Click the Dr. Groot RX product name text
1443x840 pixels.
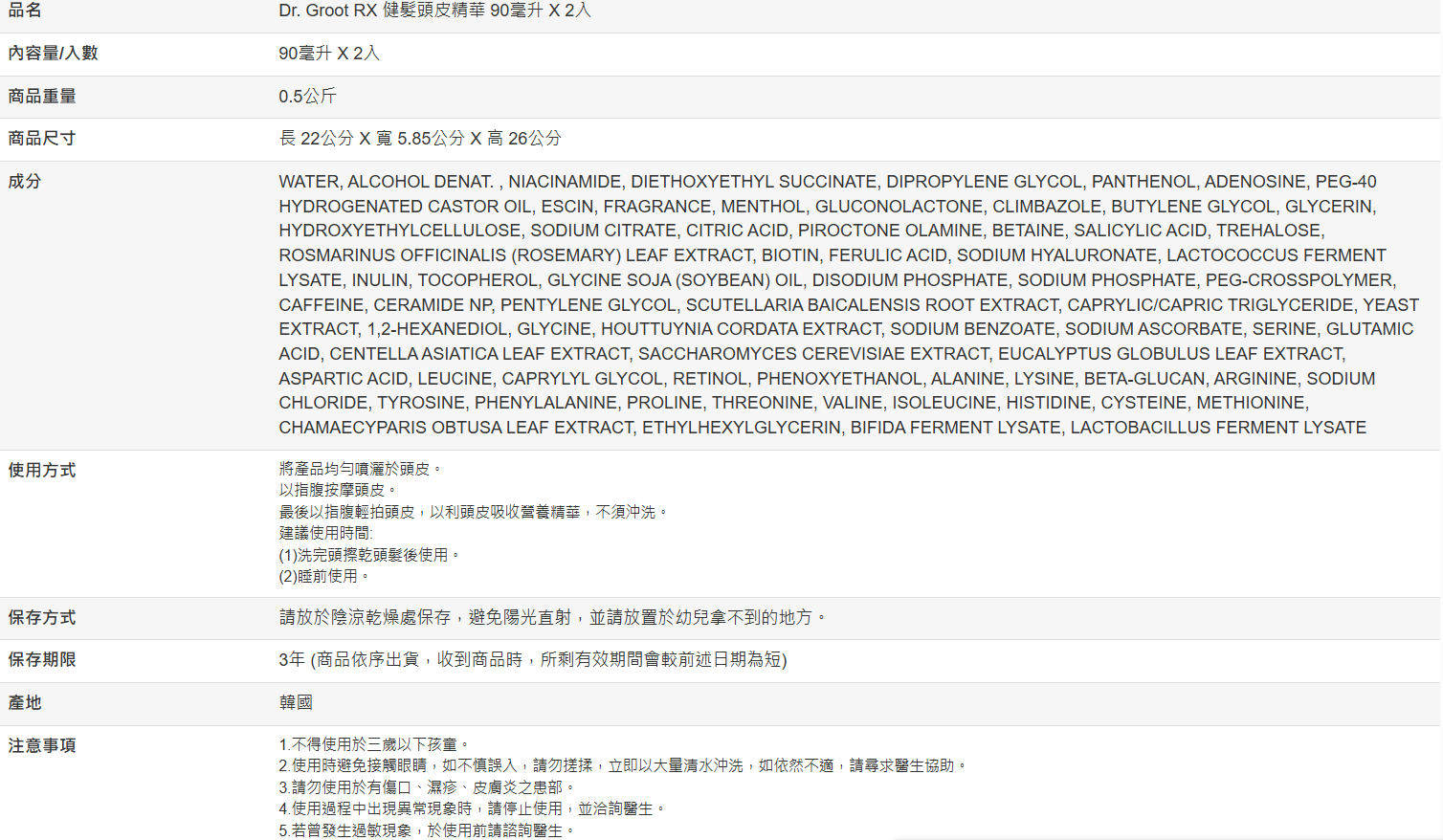click(x=434, y=11)
